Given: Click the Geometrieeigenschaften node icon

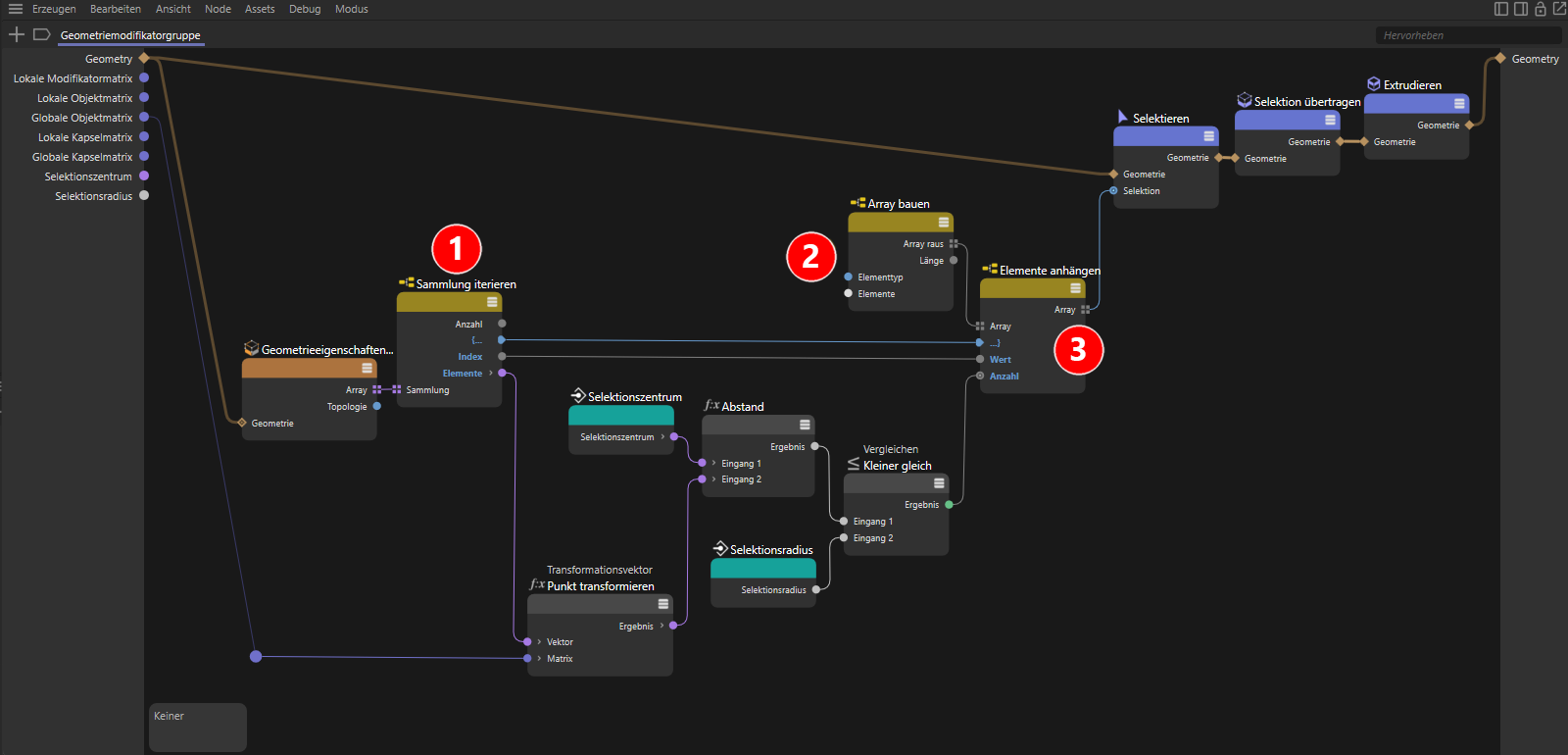Looking at the screenshot, I should pyautogui.click(x=251, y=348).
